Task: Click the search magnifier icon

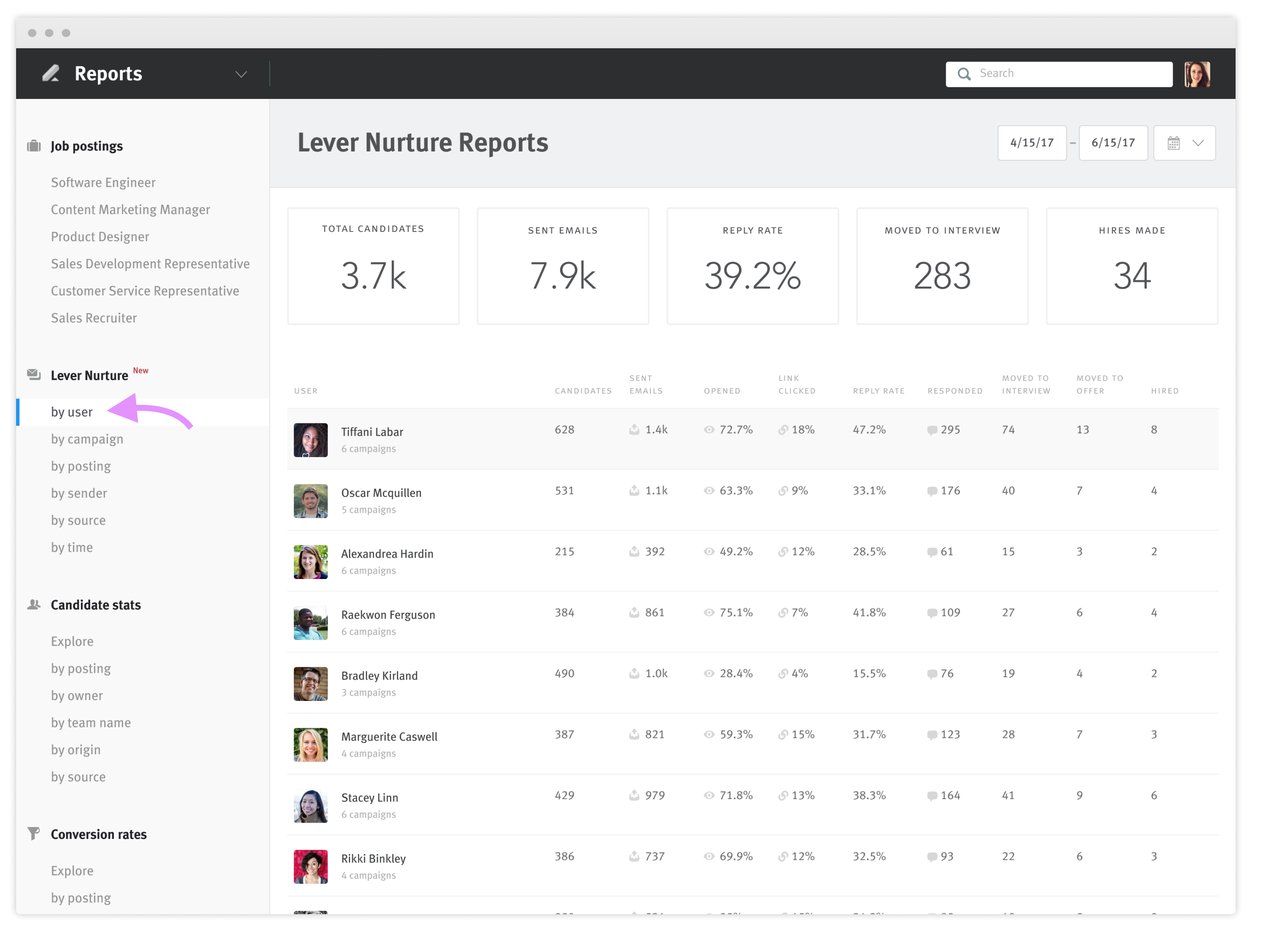Action: click(x=964, y=74)
